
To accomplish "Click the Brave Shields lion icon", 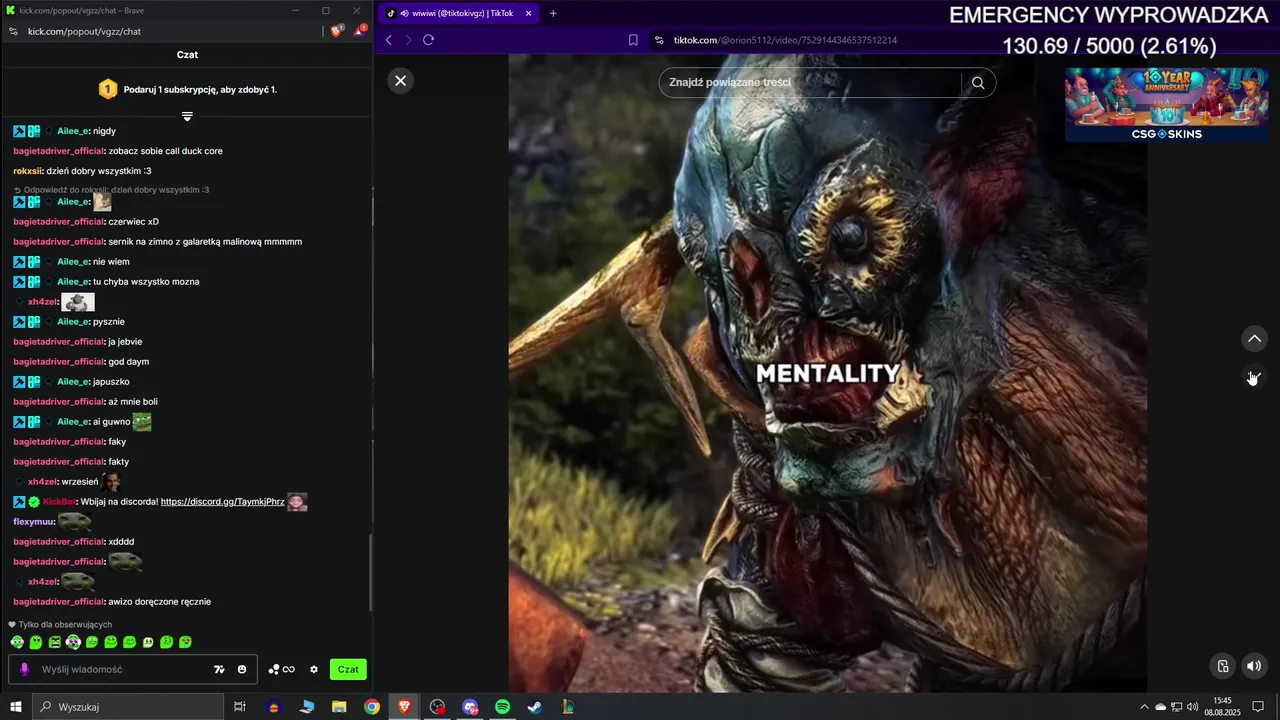I will 338,31.
